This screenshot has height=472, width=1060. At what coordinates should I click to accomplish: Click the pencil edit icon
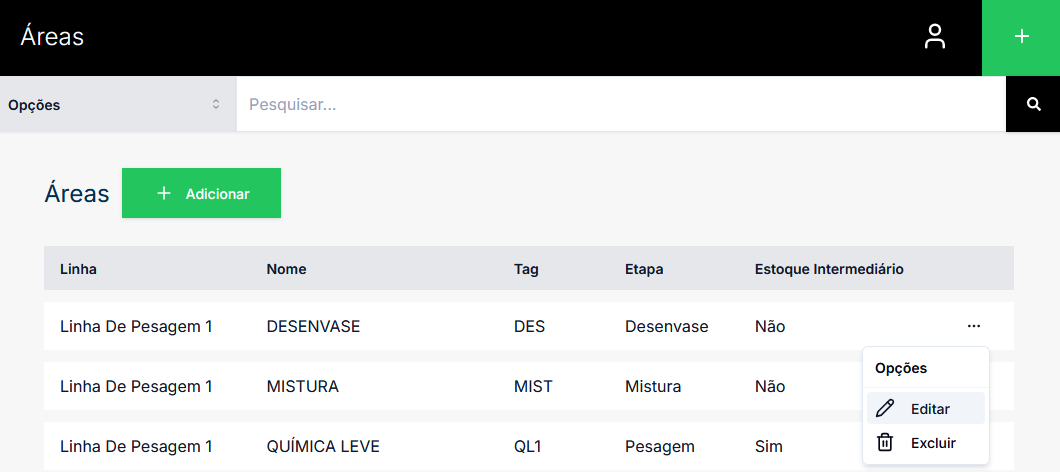[x=885, y=408]
